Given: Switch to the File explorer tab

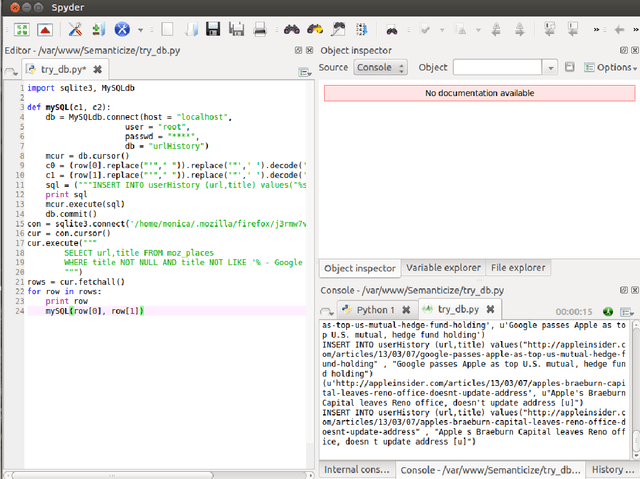Looking at the screenshot, I should tap(518, 268).
